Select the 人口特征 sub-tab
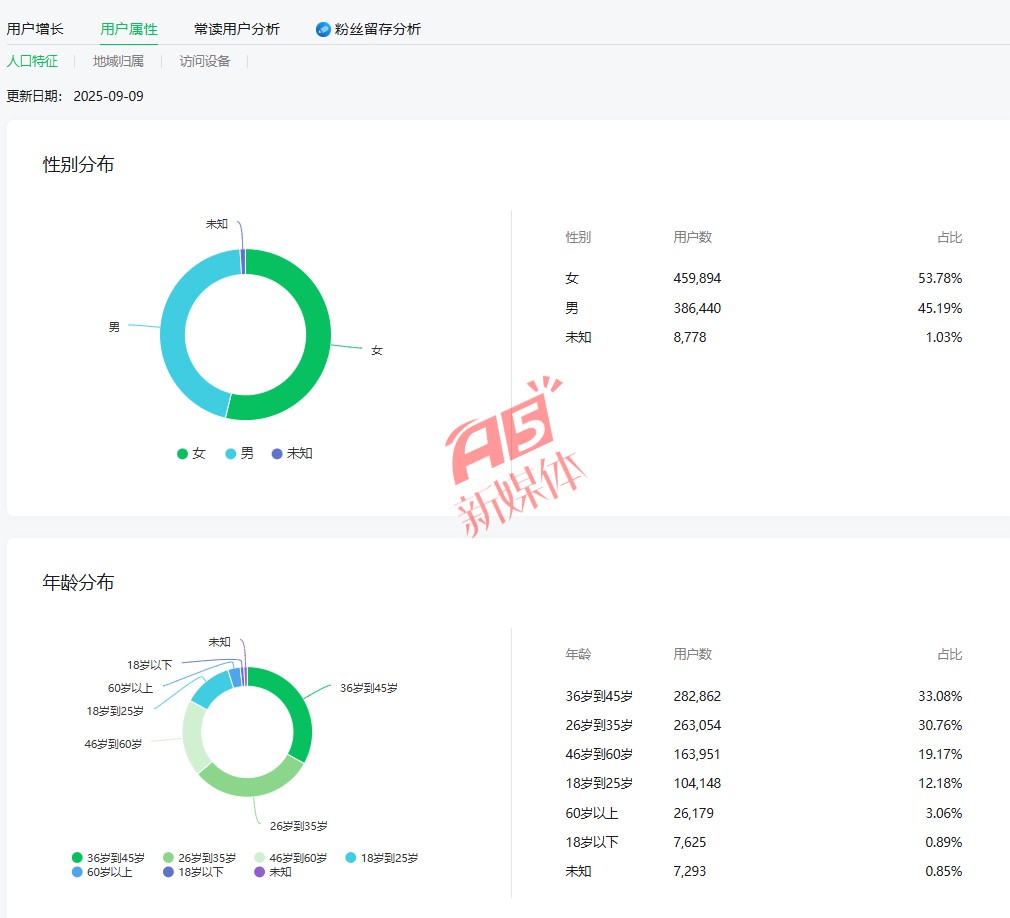Viewport: 1010px width, 918px height. pos(32,61)
